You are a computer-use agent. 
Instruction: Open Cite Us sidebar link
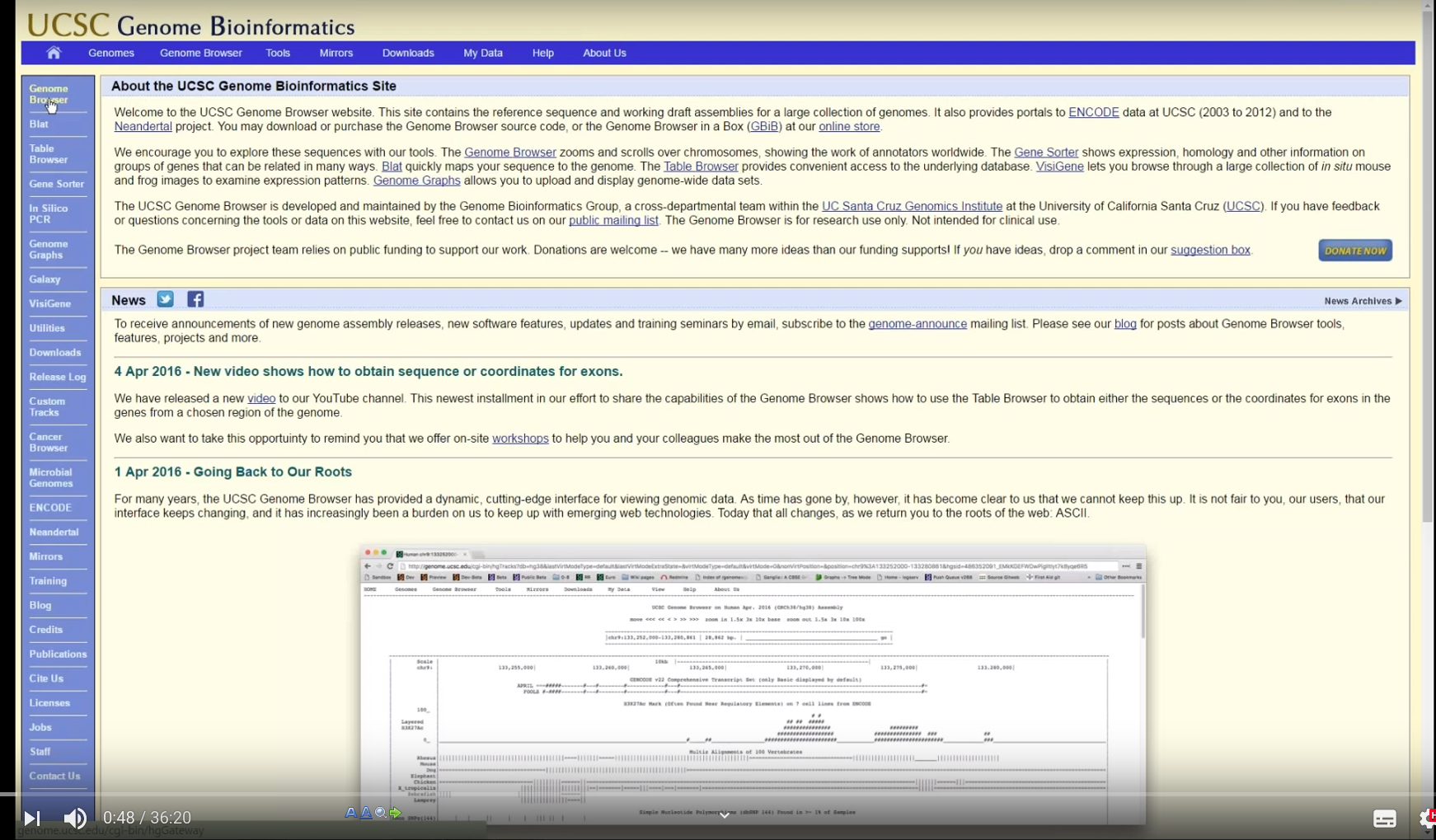46,678
